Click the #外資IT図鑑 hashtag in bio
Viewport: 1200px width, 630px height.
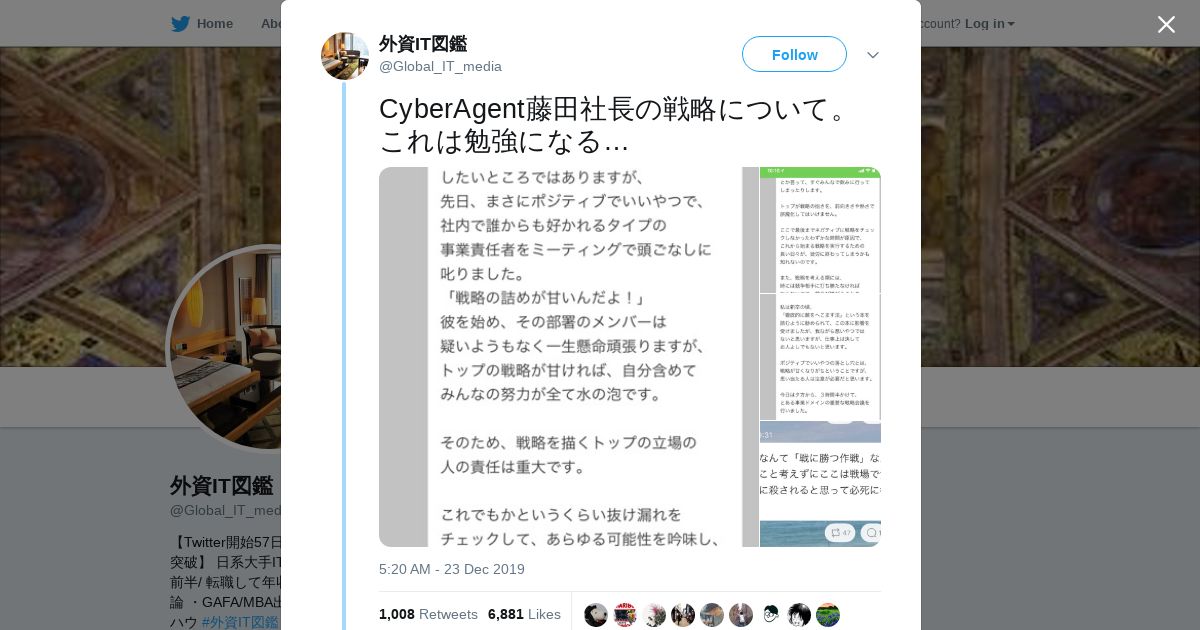(240, 622)
